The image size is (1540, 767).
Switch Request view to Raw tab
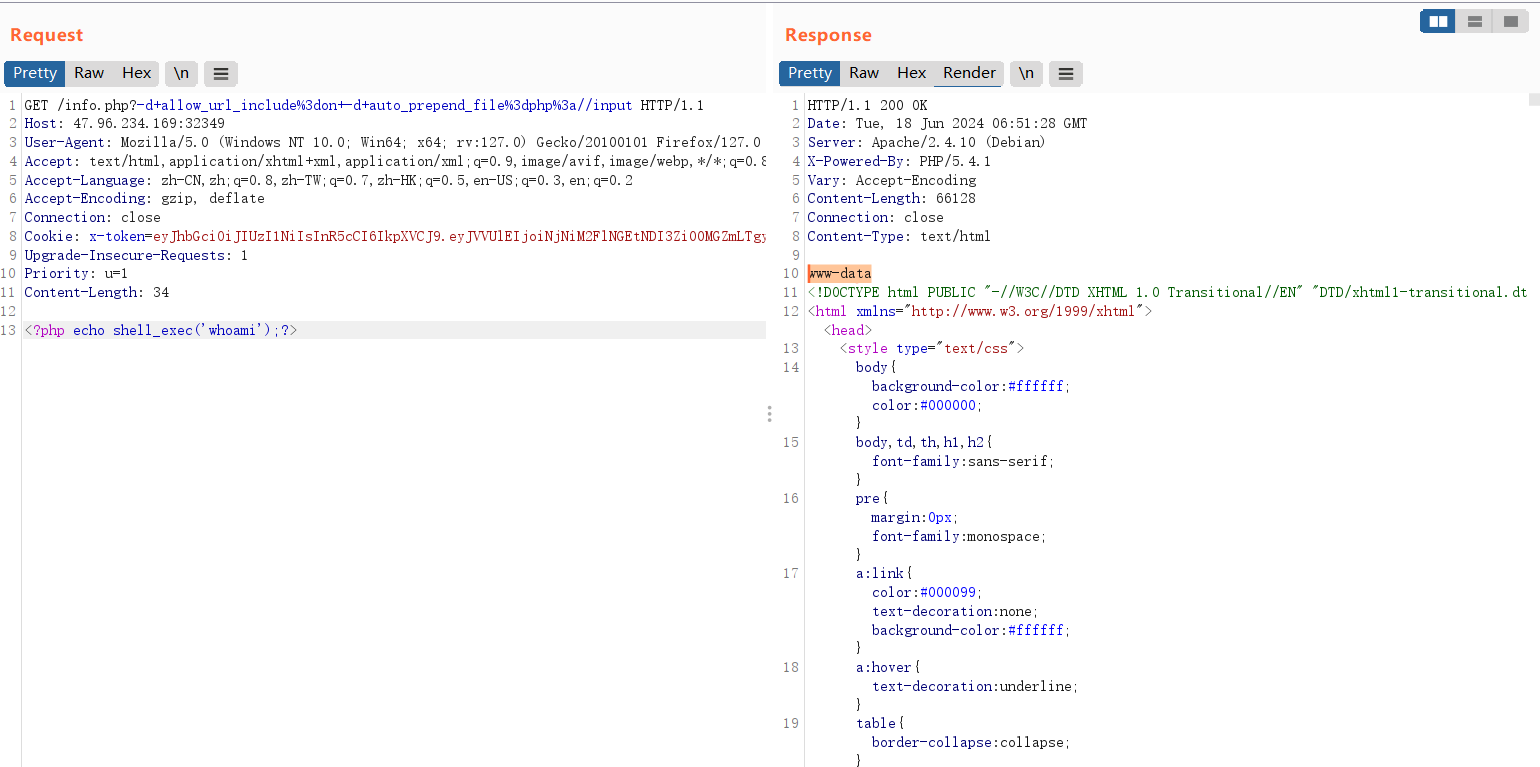(89, 73)
